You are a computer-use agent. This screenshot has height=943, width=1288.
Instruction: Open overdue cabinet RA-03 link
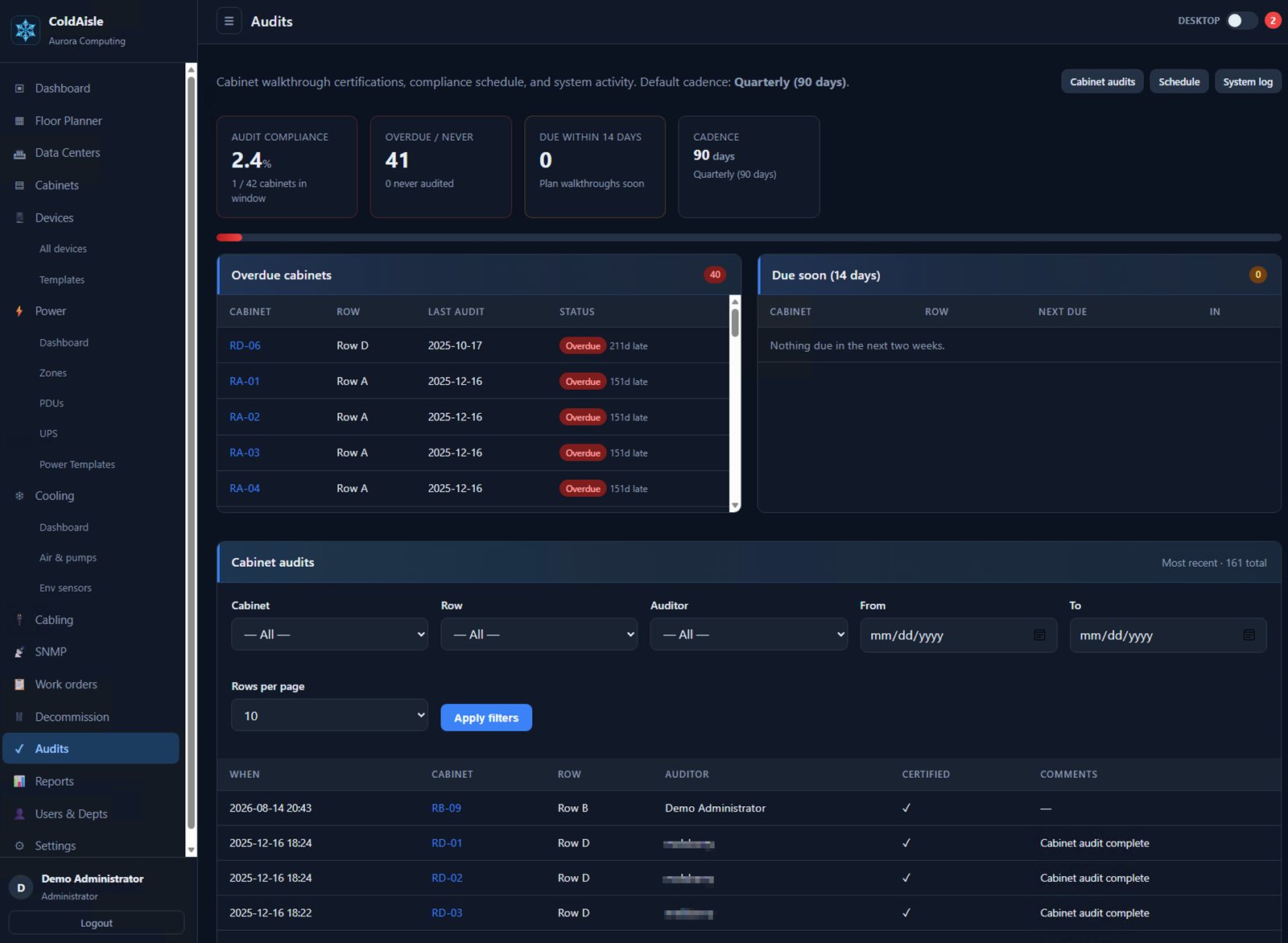point(245,453)
